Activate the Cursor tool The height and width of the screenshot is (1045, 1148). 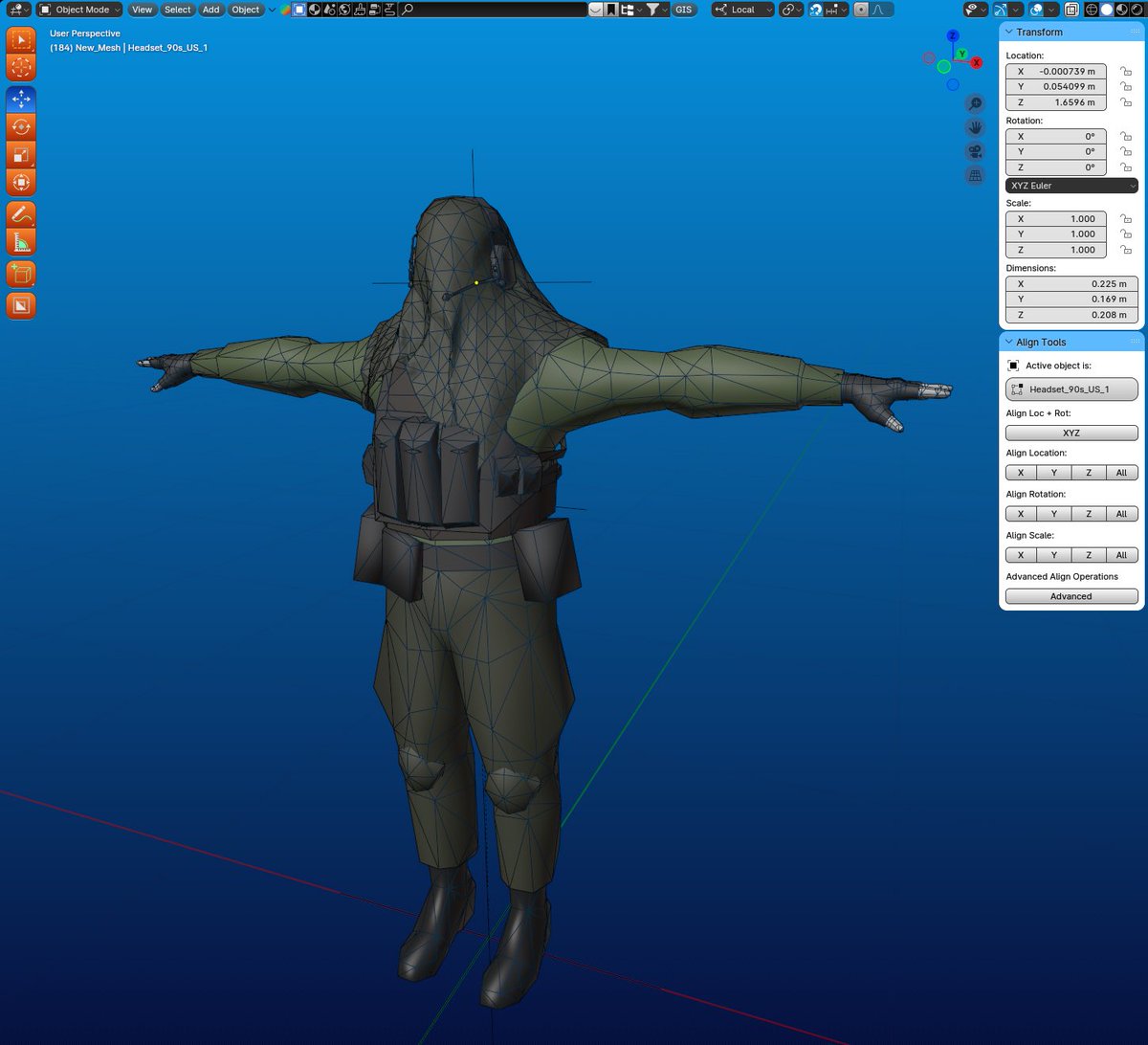tap(21, 68)
